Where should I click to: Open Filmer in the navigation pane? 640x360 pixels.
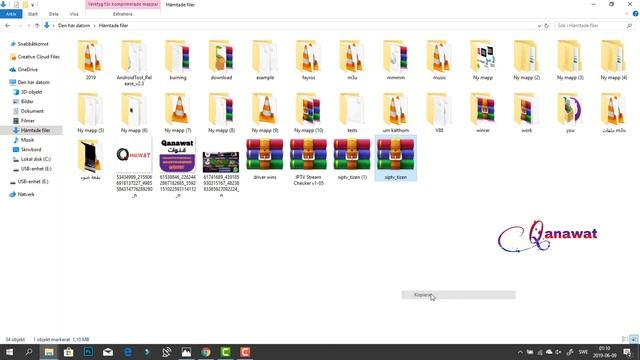click(x=27, y=120)
